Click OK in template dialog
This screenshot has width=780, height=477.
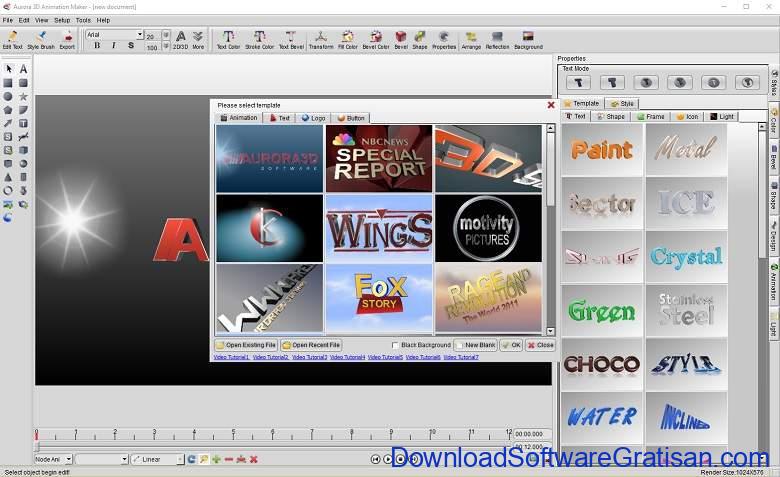(511, 345)
